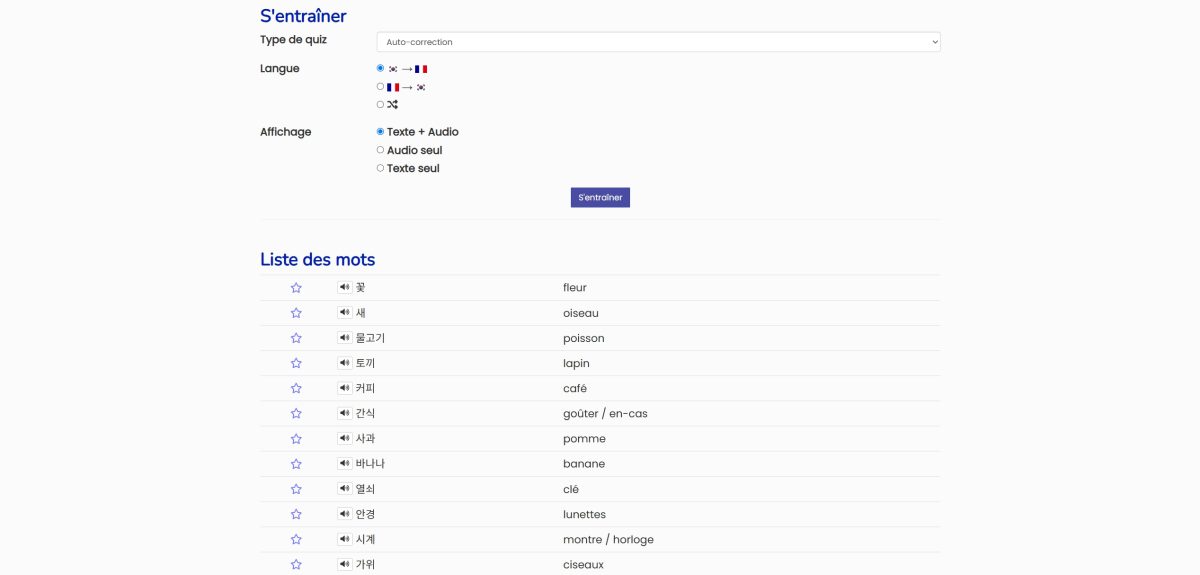Pick 'Texte seul' display option
This screenshot has height=575, width=1200.
(x=380, y=168)
